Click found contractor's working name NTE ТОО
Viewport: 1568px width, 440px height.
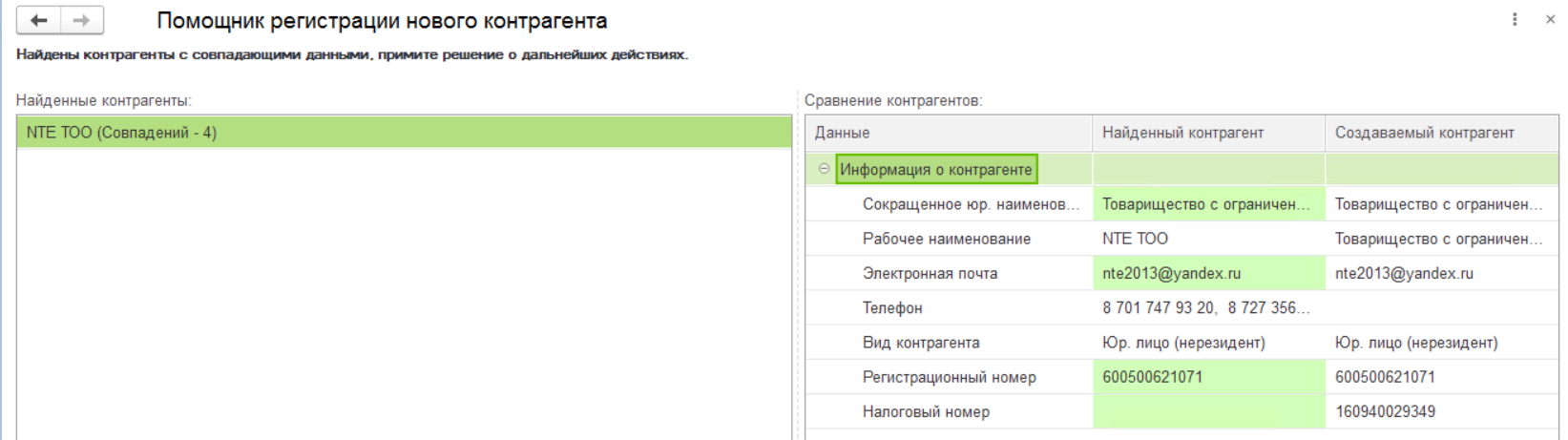pyautogui.click(x=1209, y=239)
